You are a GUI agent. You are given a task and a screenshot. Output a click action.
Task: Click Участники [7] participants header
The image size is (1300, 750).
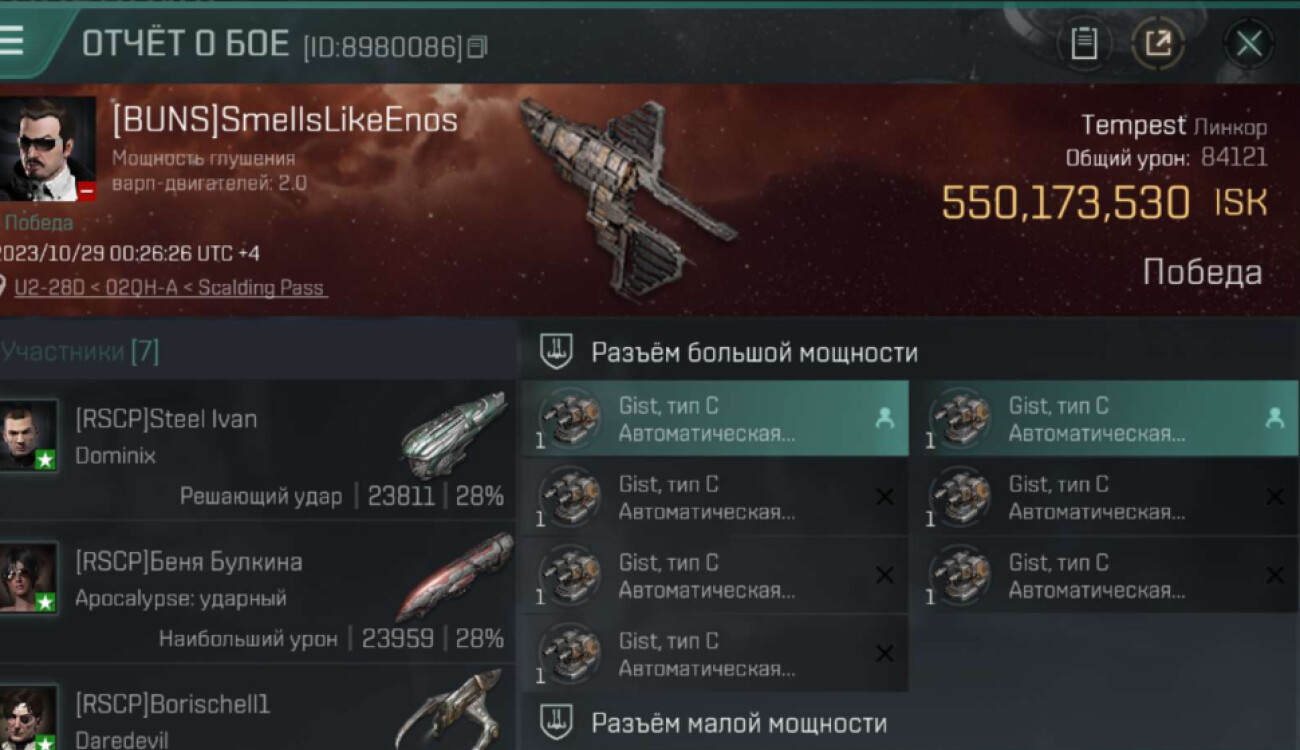coord(80,351)
